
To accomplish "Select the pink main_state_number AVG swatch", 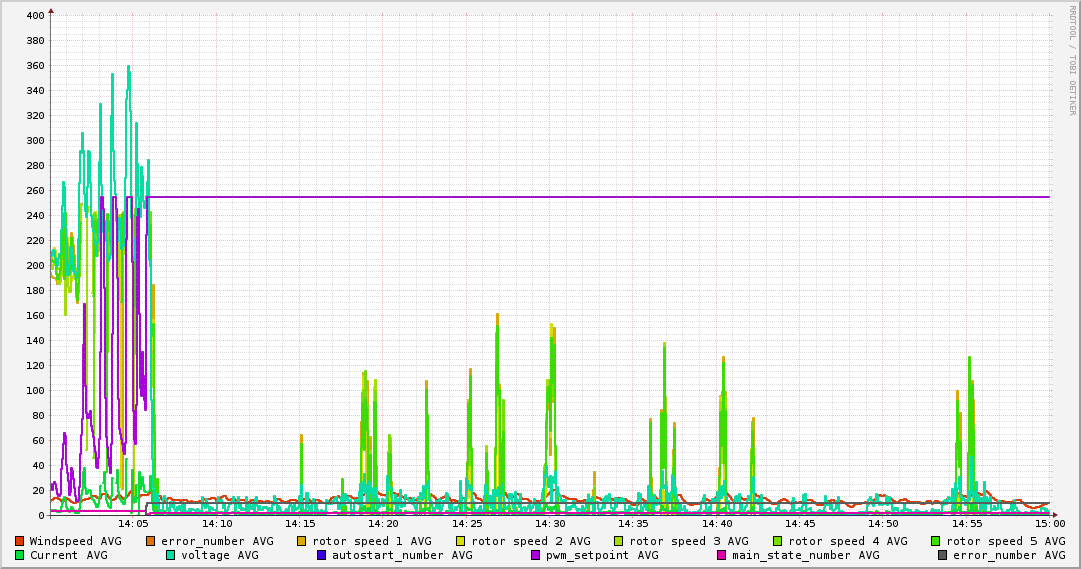I will tap(722, 555).
